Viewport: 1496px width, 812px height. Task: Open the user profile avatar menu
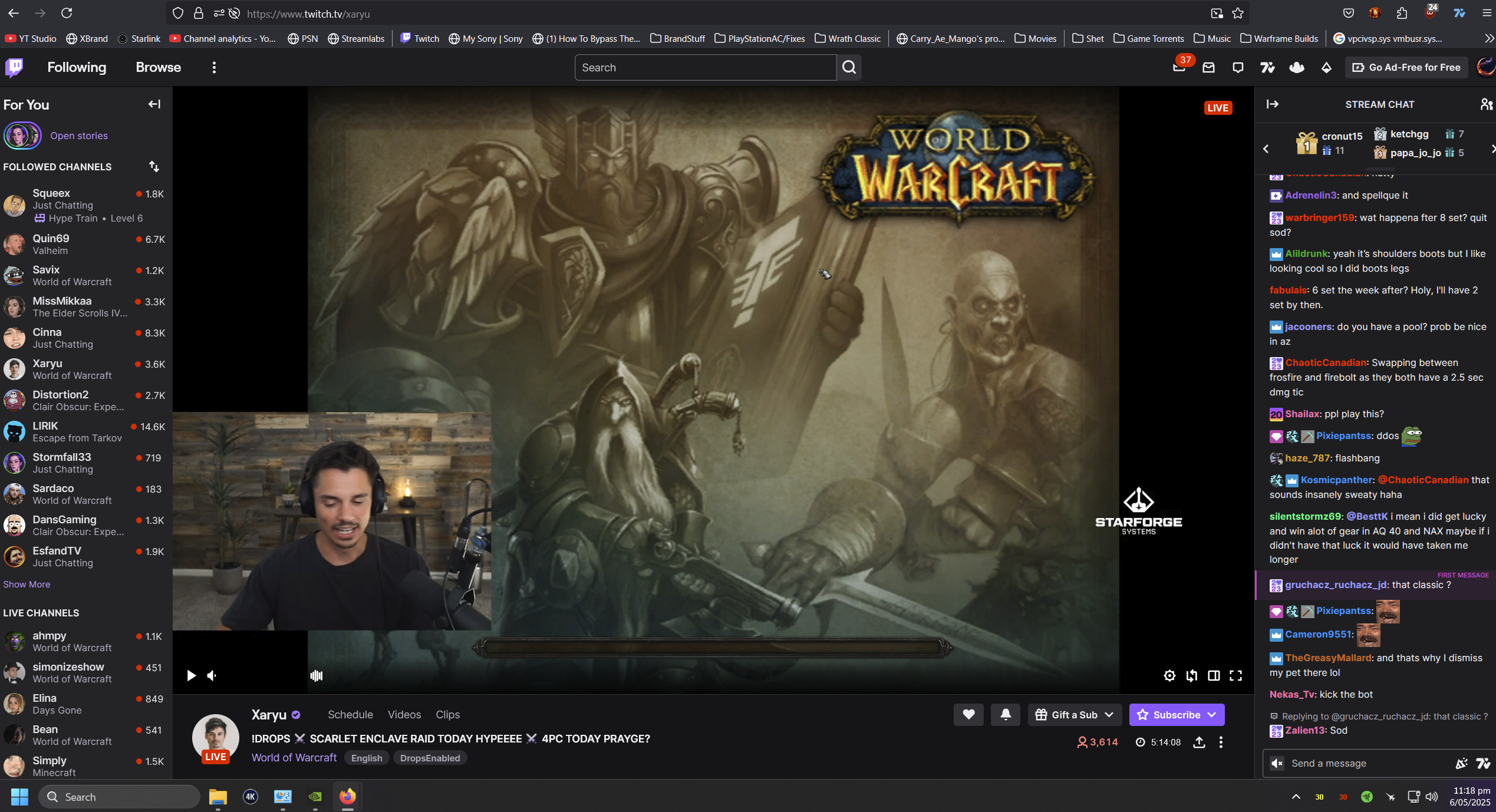(x=1485, y=67)
